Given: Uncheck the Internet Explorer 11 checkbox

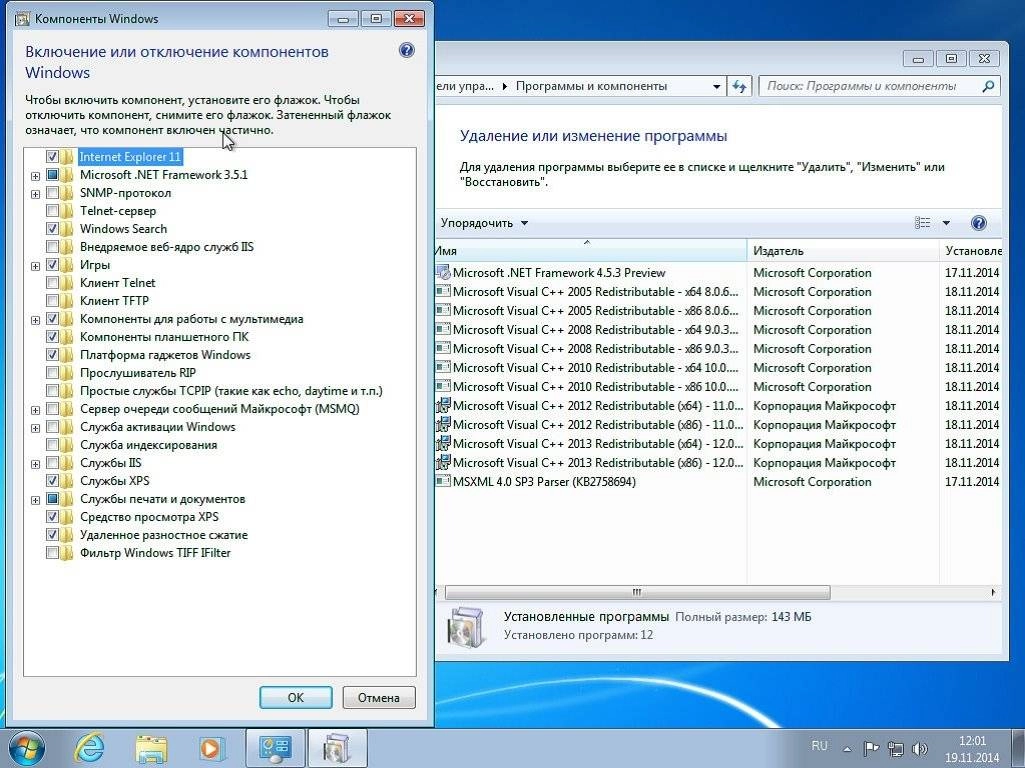Looking at the screenshot, I should (52, 157).
